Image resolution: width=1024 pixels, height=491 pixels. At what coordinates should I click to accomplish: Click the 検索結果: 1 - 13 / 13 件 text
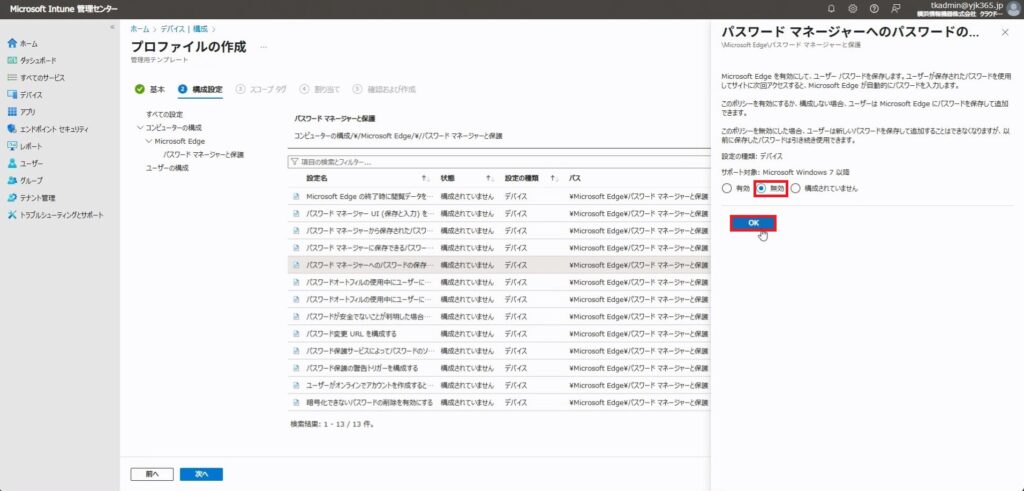[x=332, y=423]
